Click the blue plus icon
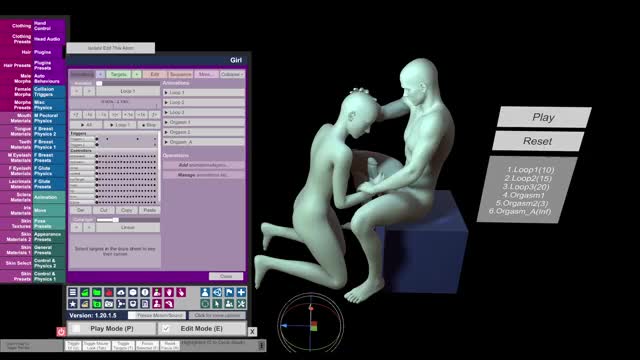 (241, 292)
